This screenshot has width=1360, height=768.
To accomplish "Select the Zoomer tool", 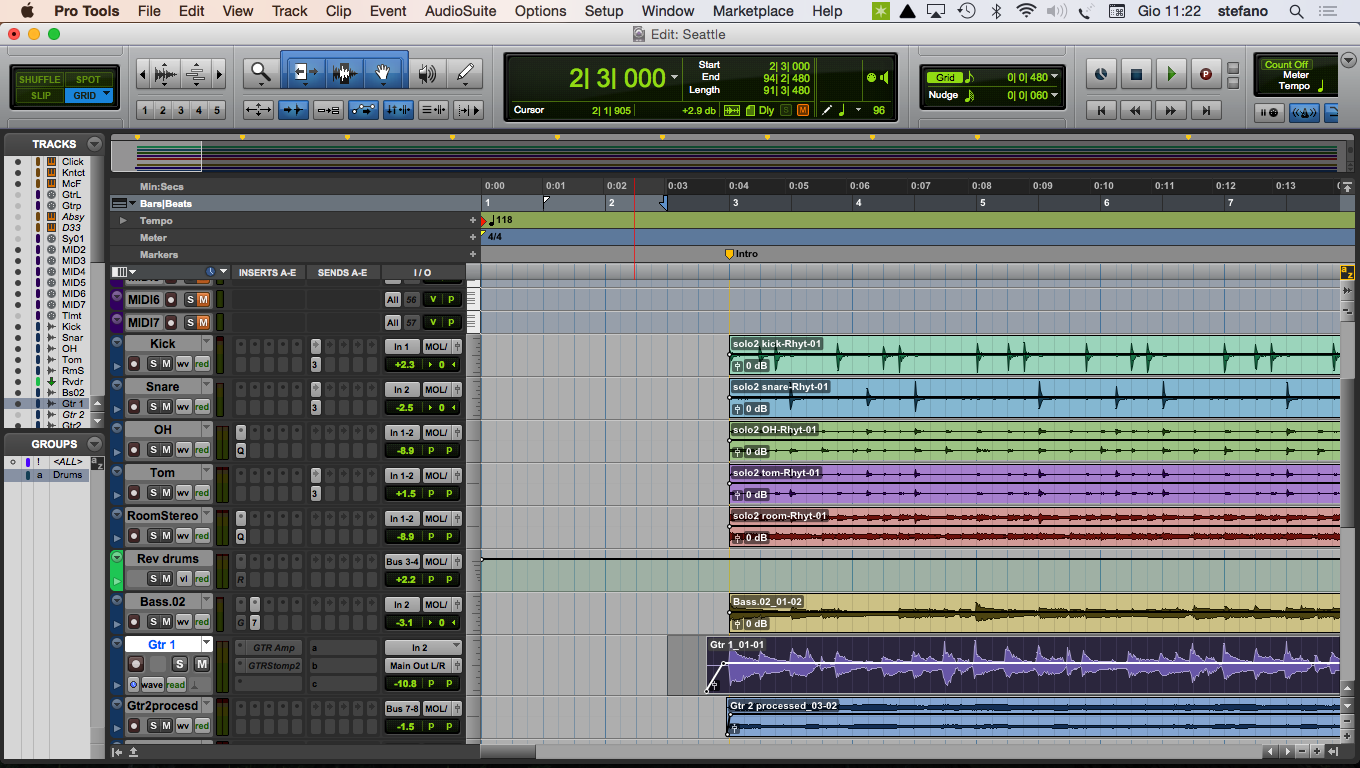I will (x=261, y=73).
